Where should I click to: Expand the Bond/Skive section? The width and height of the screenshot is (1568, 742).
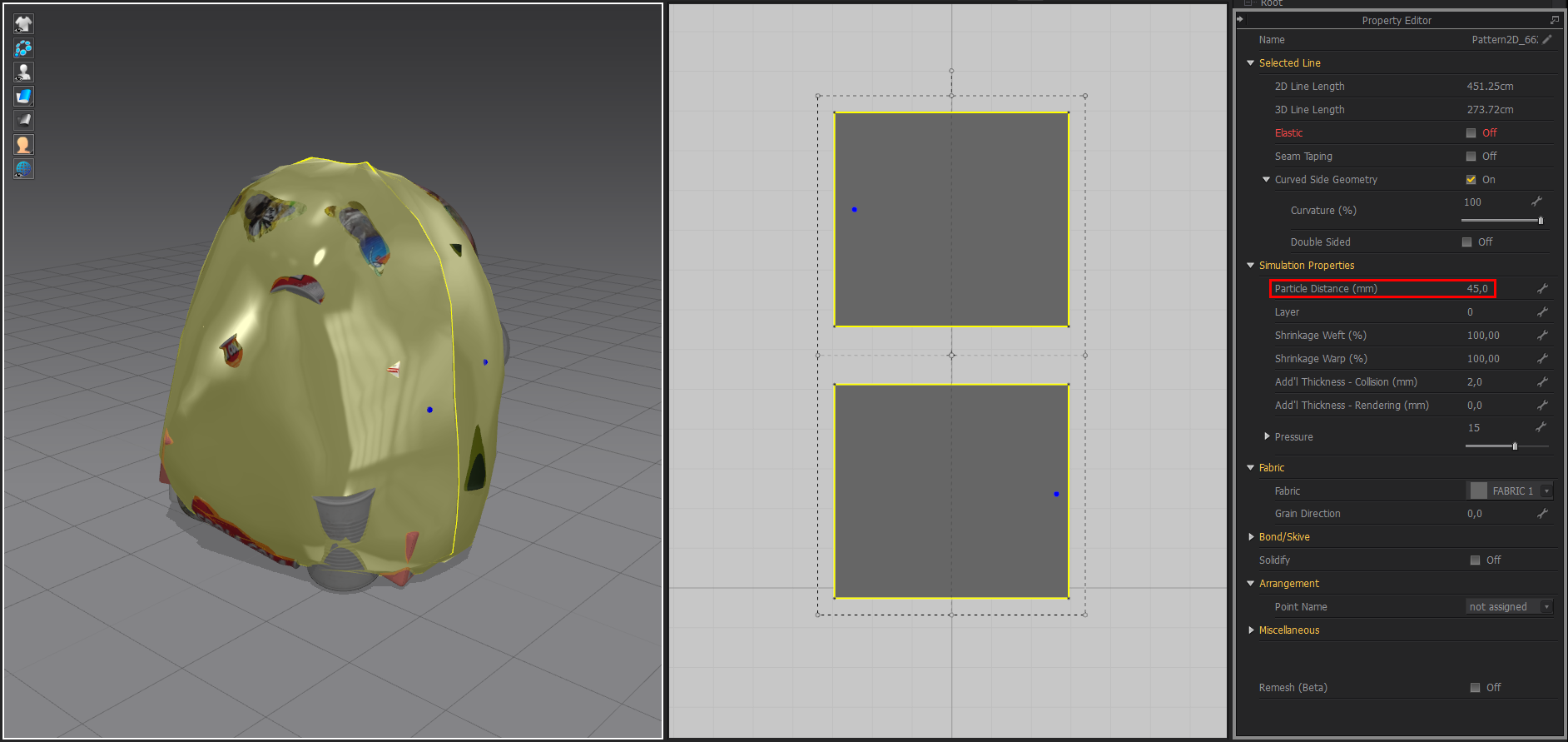coord(1251,537)
